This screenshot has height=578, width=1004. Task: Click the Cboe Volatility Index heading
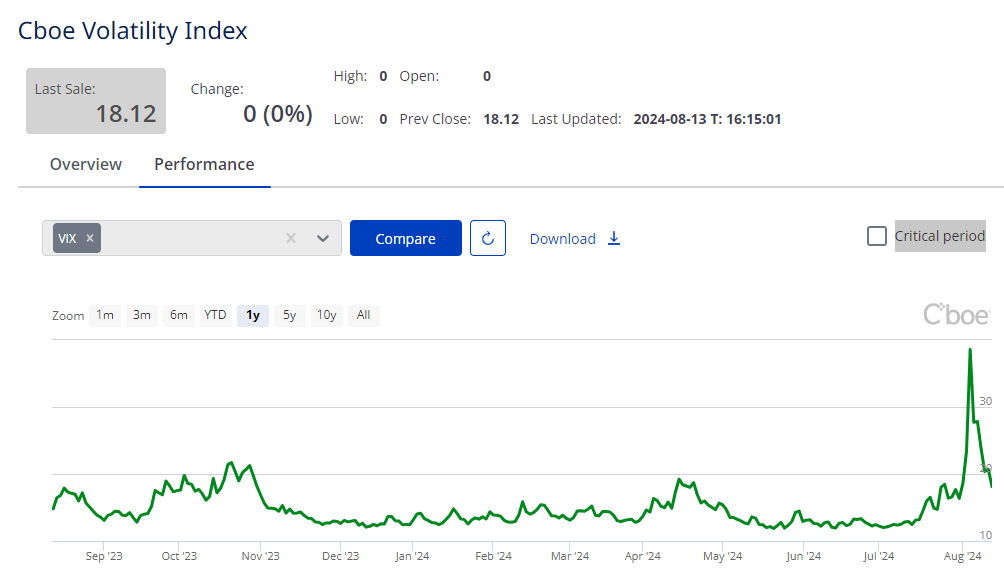133,31
